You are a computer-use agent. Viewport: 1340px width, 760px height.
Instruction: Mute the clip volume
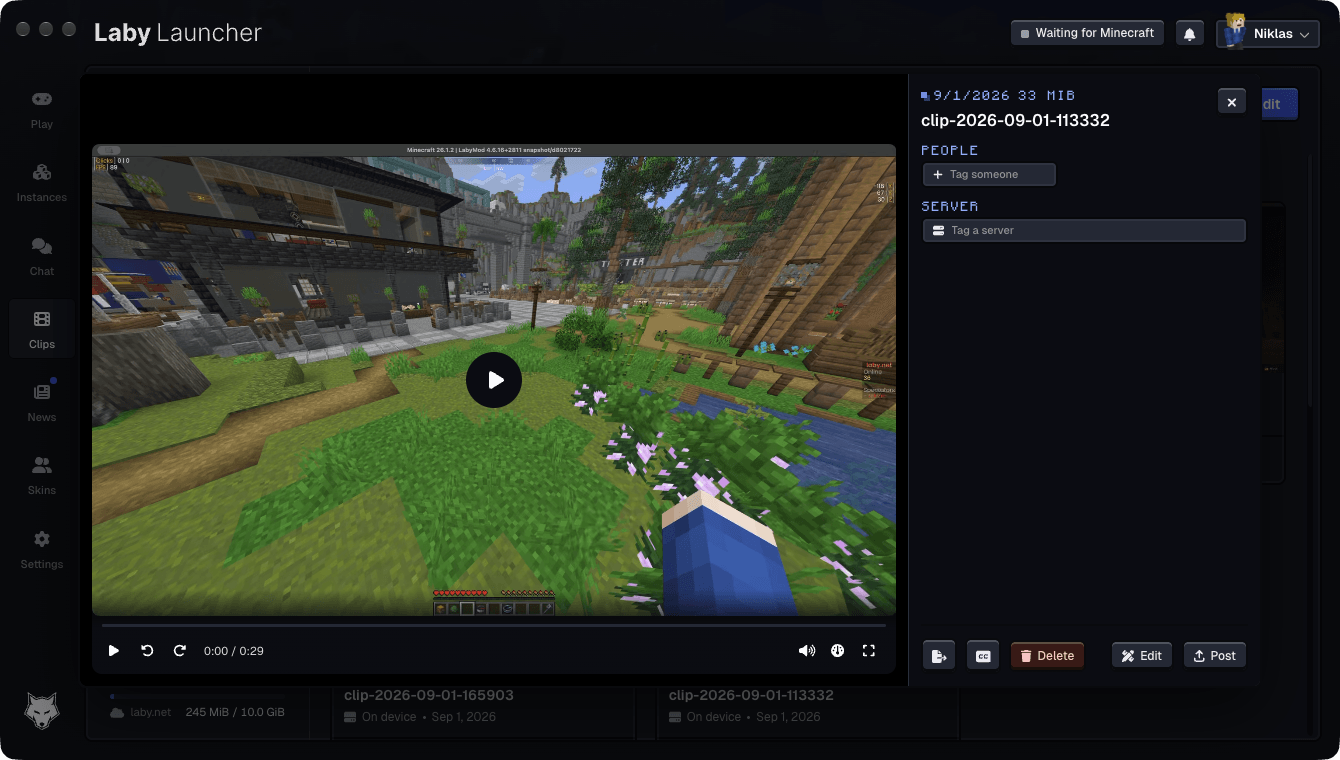coord(806,651)
